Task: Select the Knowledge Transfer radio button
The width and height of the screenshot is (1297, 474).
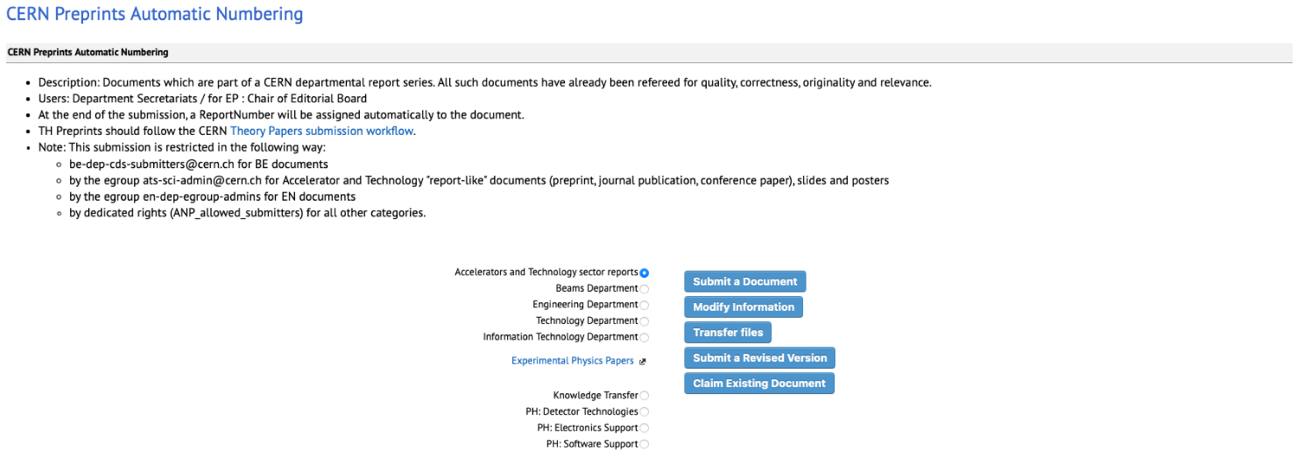Action: tap(644, 396)
